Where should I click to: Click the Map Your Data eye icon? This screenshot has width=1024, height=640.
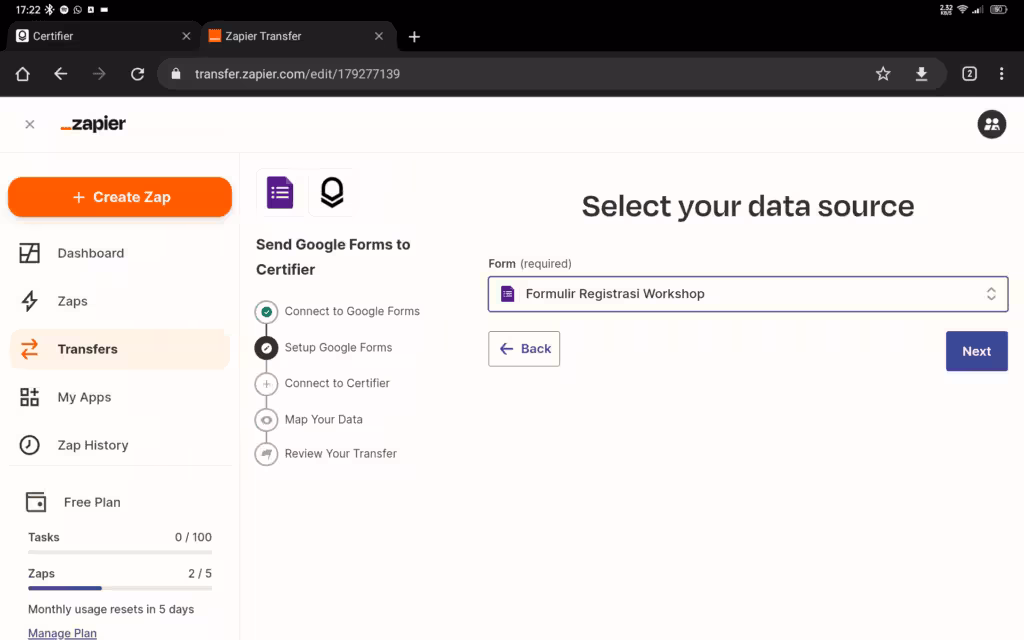point(266,420)
